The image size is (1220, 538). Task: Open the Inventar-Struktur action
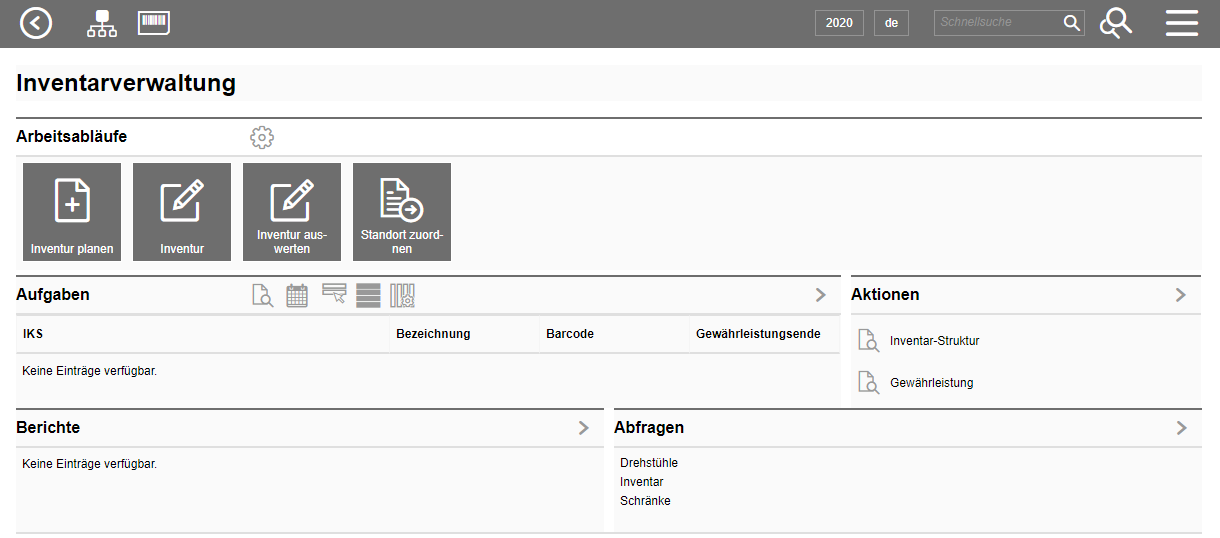tap(934, 341)
